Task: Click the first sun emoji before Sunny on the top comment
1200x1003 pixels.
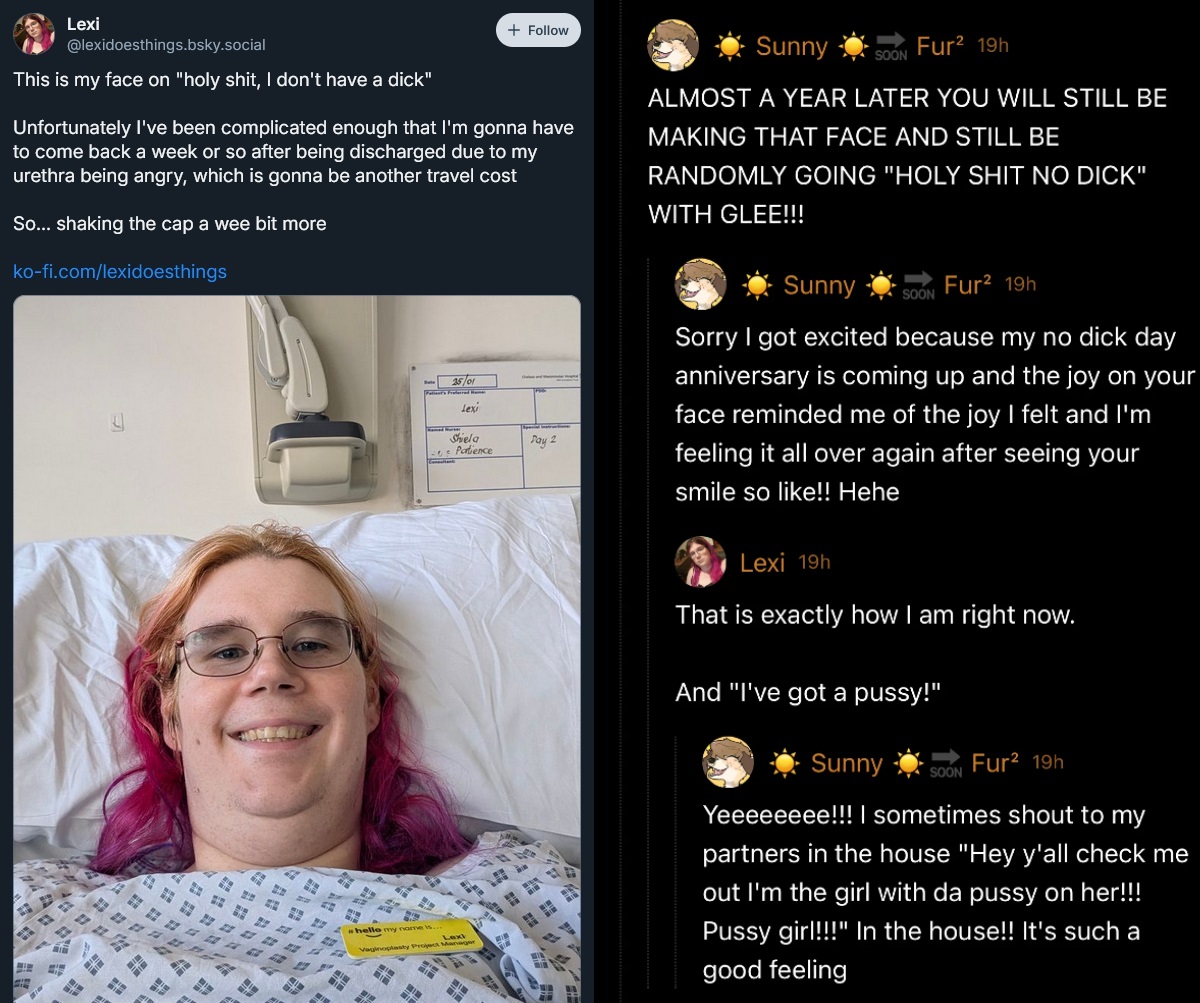Action: point(730,46)
